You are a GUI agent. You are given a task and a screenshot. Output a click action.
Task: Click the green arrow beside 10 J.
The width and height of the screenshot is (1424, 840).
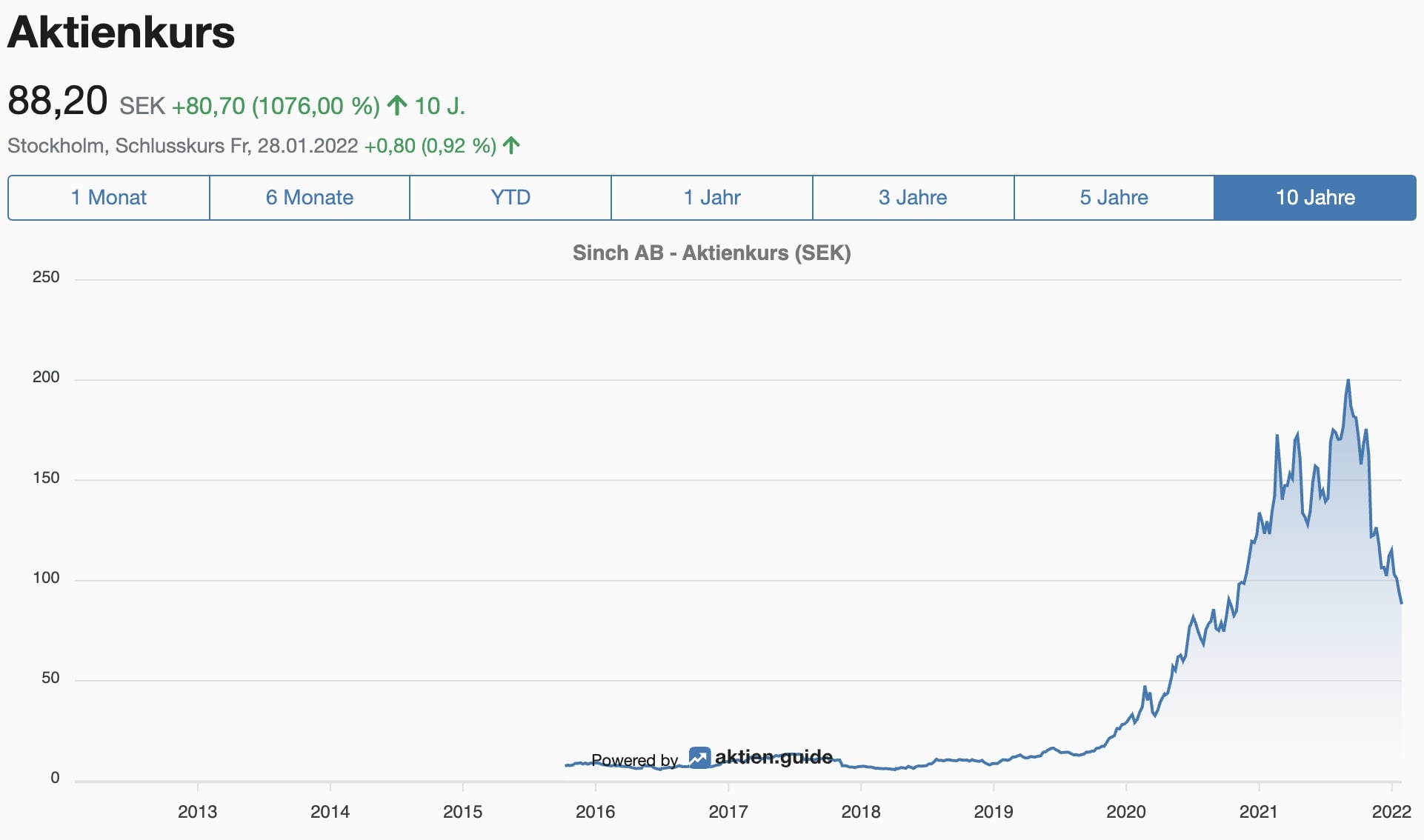pos(398,106)
